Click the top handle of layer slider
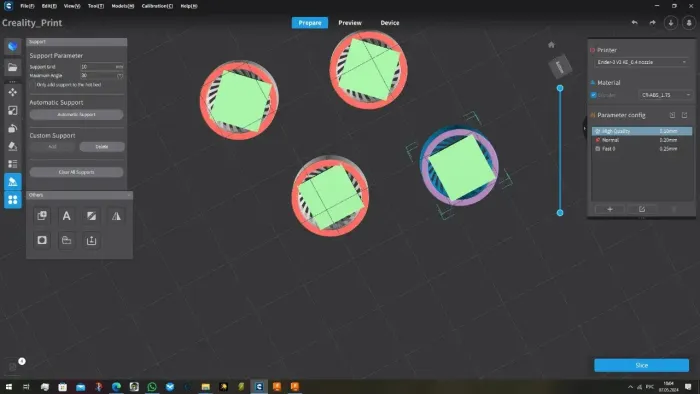This screenshot has height=394, width=700. [x=560, y=88]
